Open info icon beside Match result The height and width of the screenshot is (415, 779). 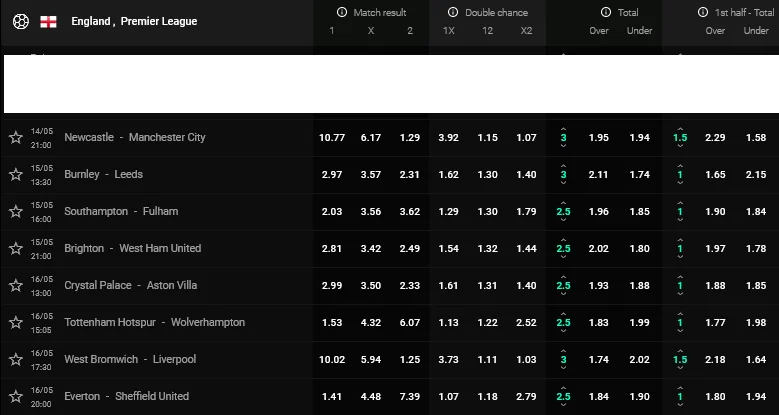pos(343,13)
